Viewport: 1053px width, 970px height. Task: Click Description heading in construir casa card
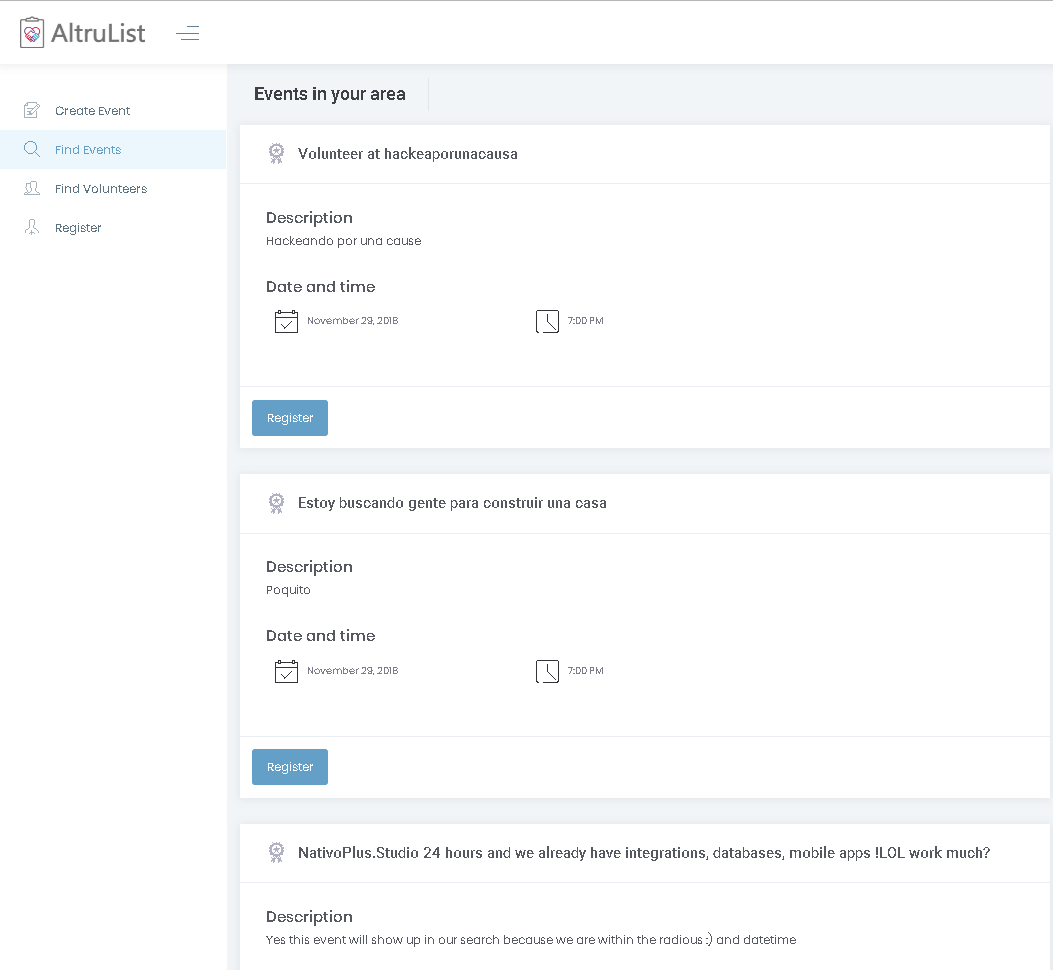(x=309, y=566)
